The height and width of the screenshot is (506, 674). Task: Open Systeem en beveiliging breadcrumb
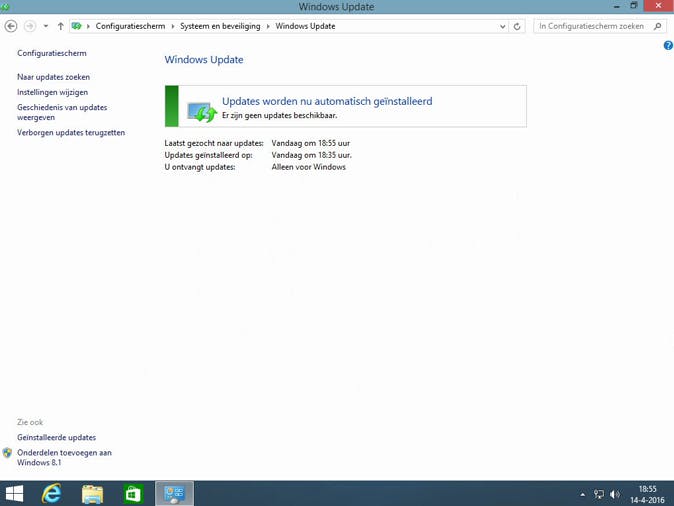pos(220,26)
